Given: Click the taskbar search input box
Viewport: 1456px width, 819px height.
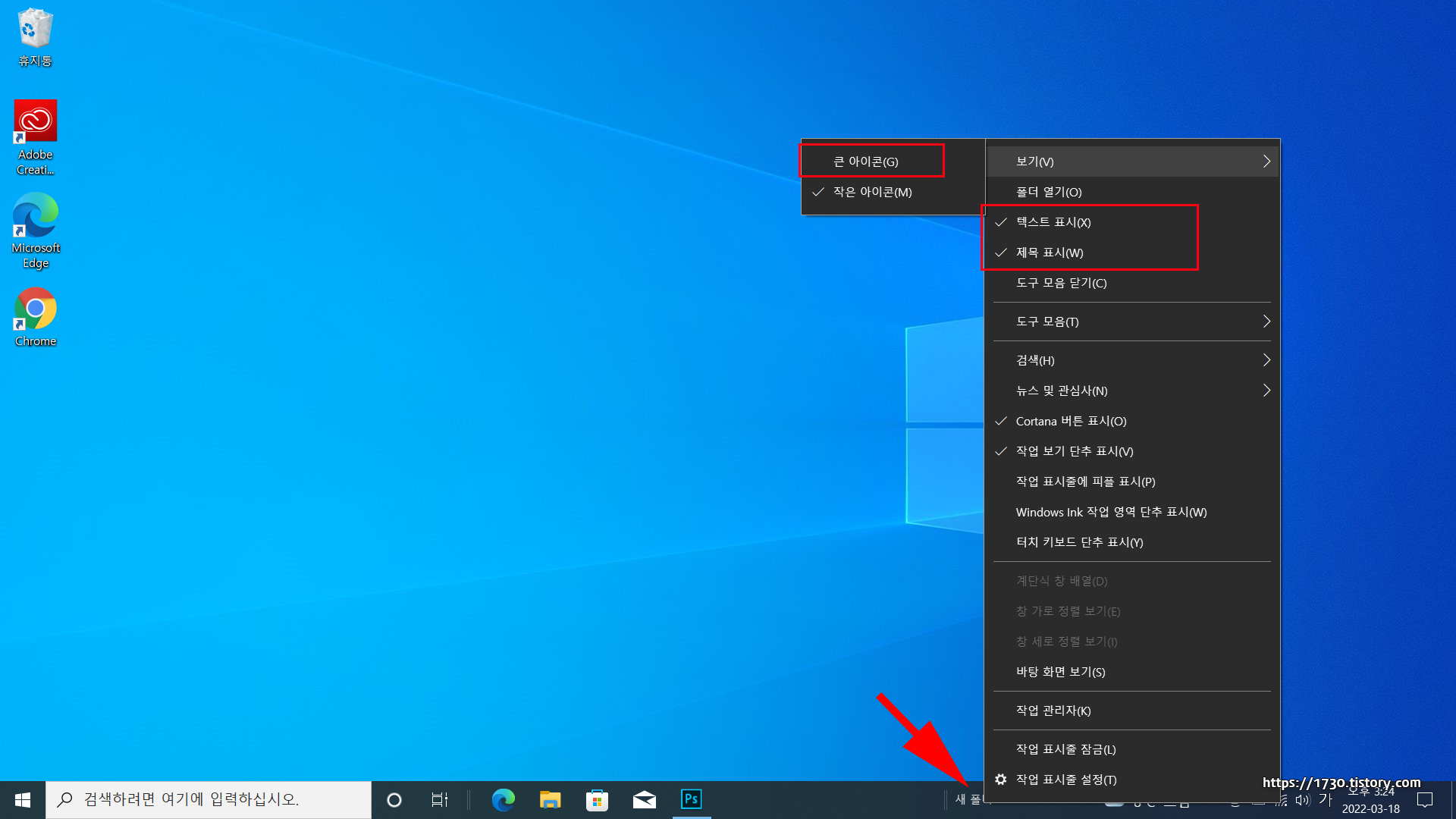Looking at the screenshot, I should pyautogui.click(x=209, y=799).
